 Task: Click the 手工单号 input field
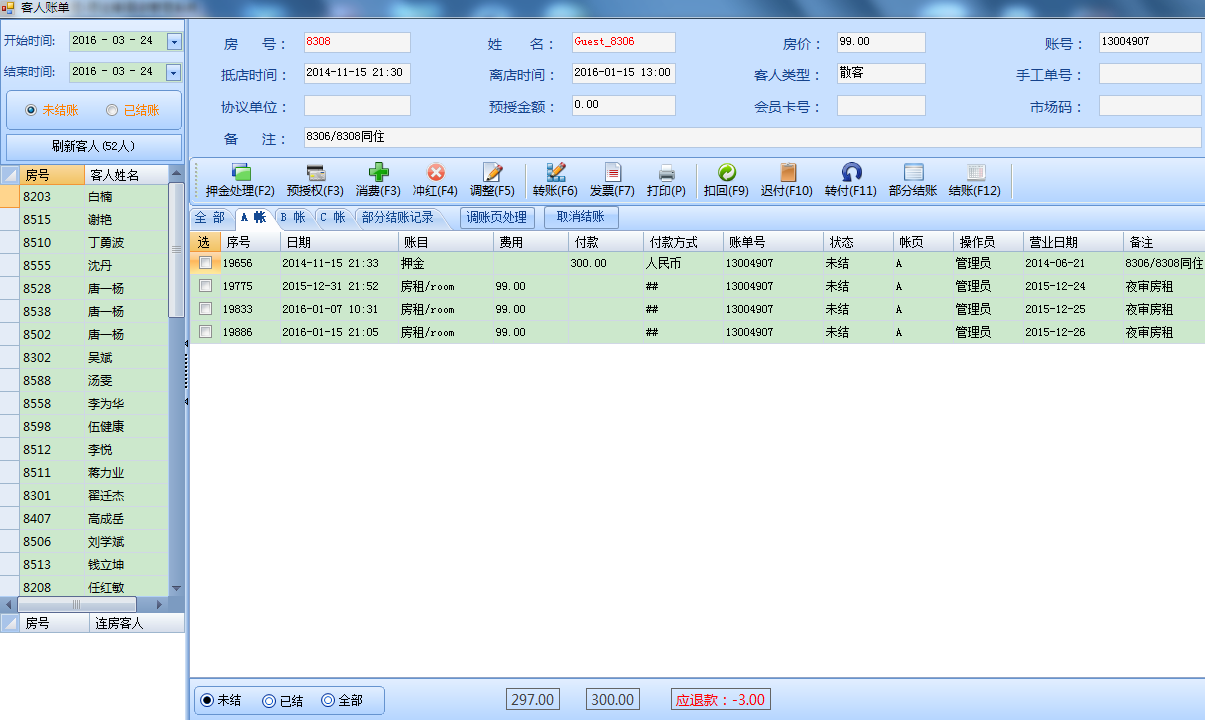coord(1150,74)
